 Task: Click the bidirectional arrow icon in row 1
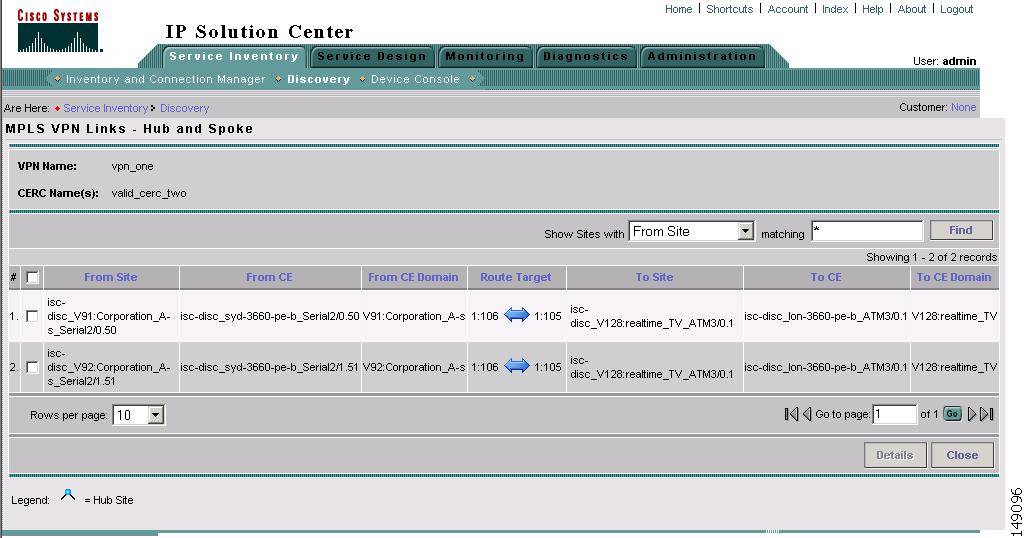pyautogui.click(x=517, y=315)
